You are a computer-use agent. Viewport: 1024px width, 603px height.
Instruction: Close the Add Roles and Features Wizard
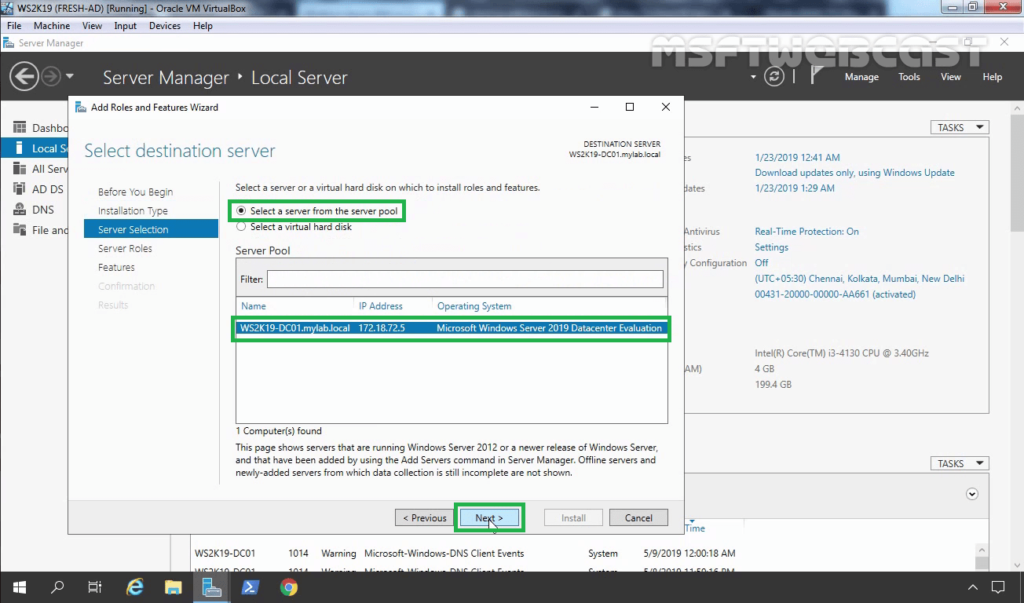(665, 107)
